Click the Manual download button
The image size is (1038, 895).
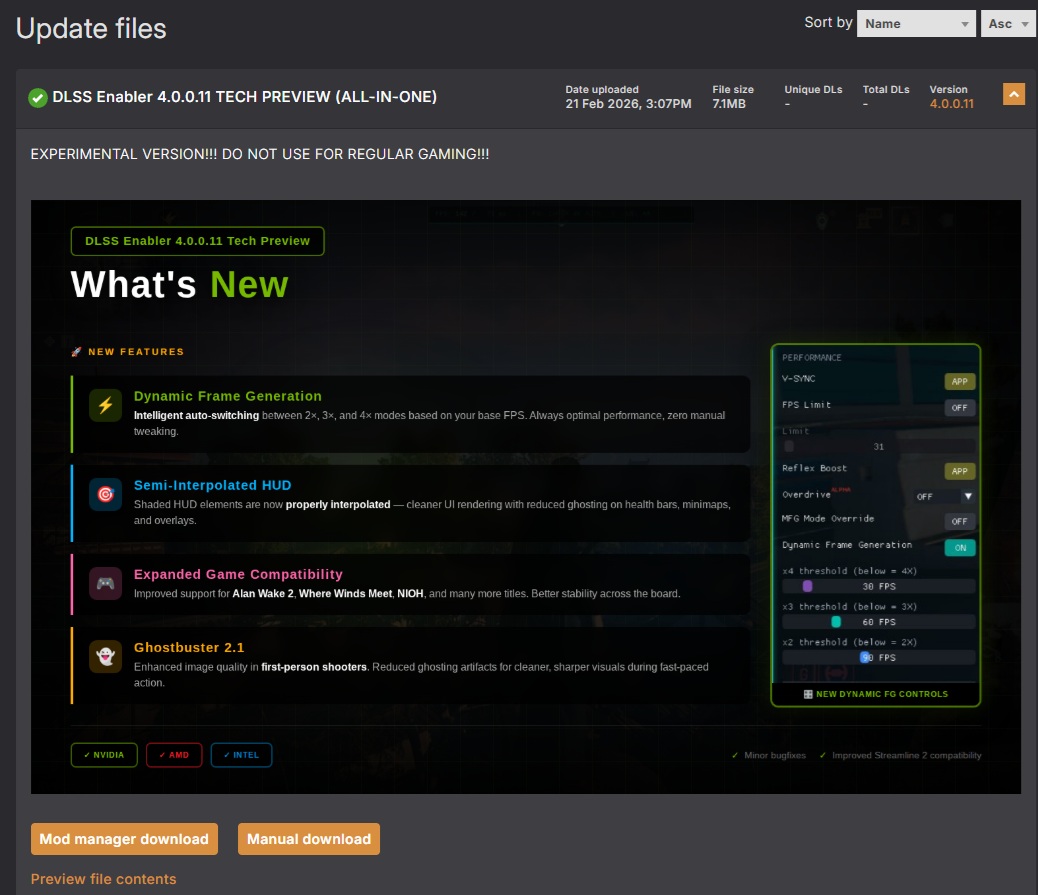point(309,839)
